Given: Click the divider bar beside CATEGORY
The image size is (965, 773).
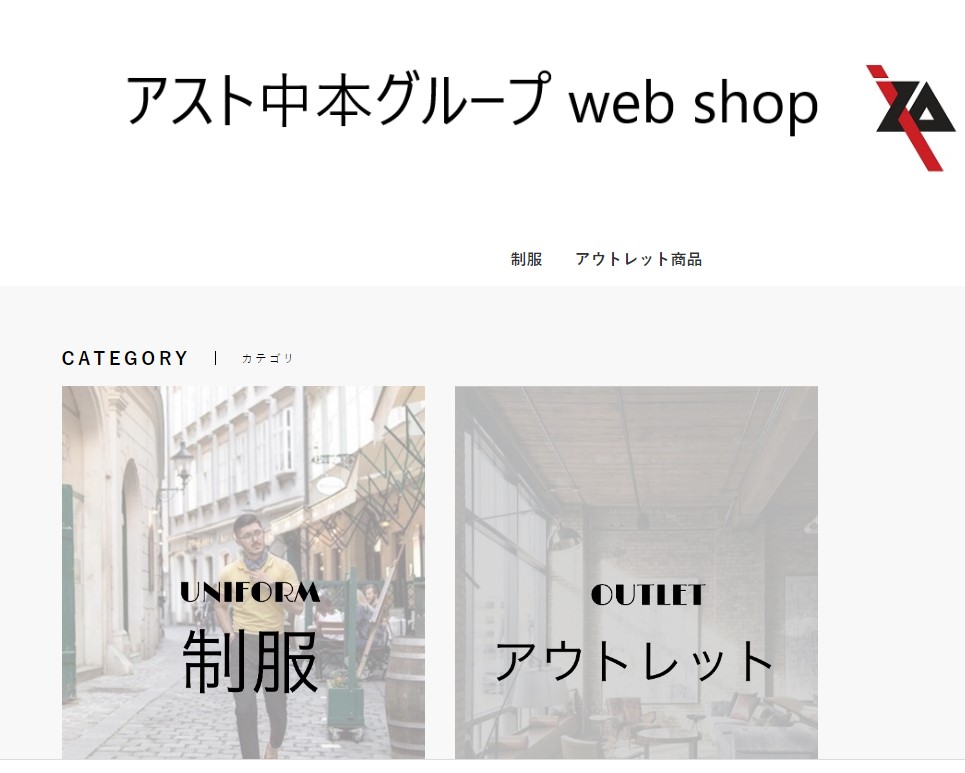Looking at the screenshot, I should (215, 358).
